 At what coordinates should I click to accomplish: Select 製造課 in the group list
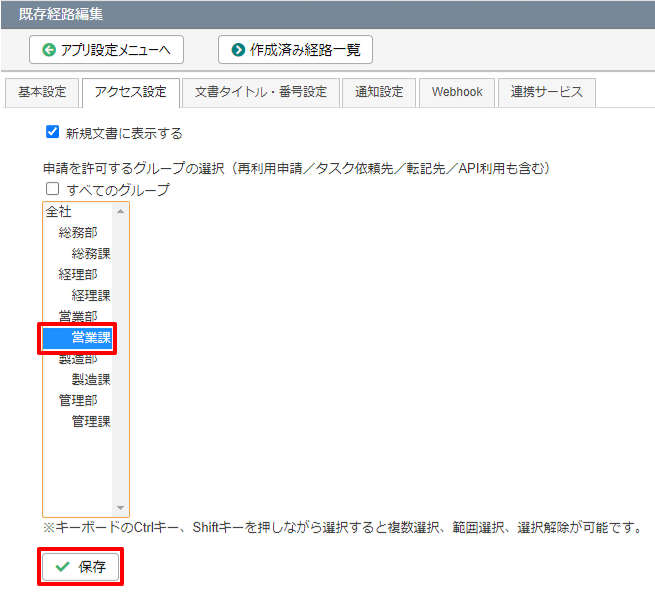point(78,379)
